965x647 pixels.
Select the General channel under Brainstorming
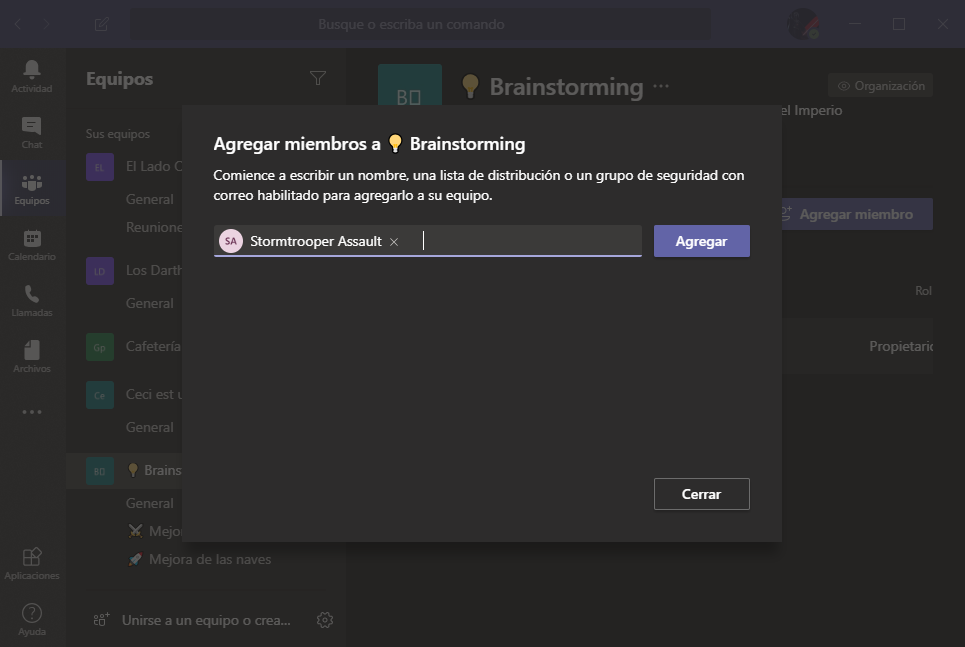point(148,503)
